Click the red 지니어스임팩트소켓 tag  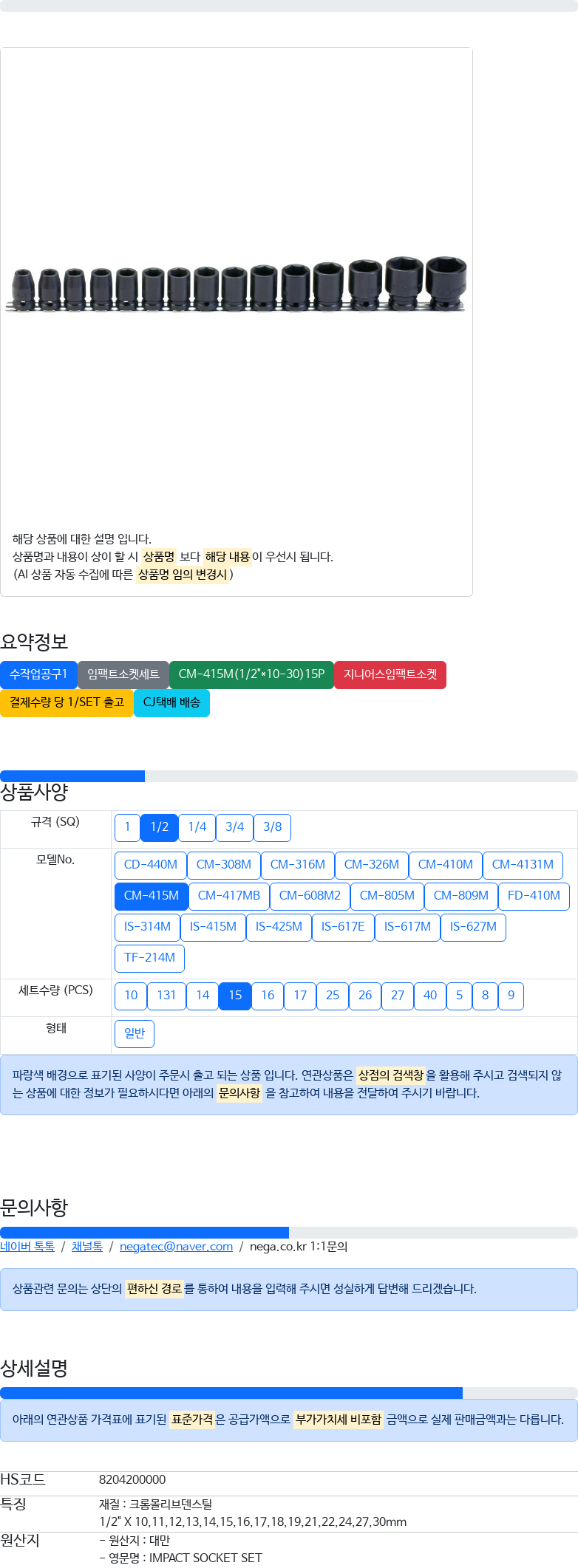click(390, 674)
